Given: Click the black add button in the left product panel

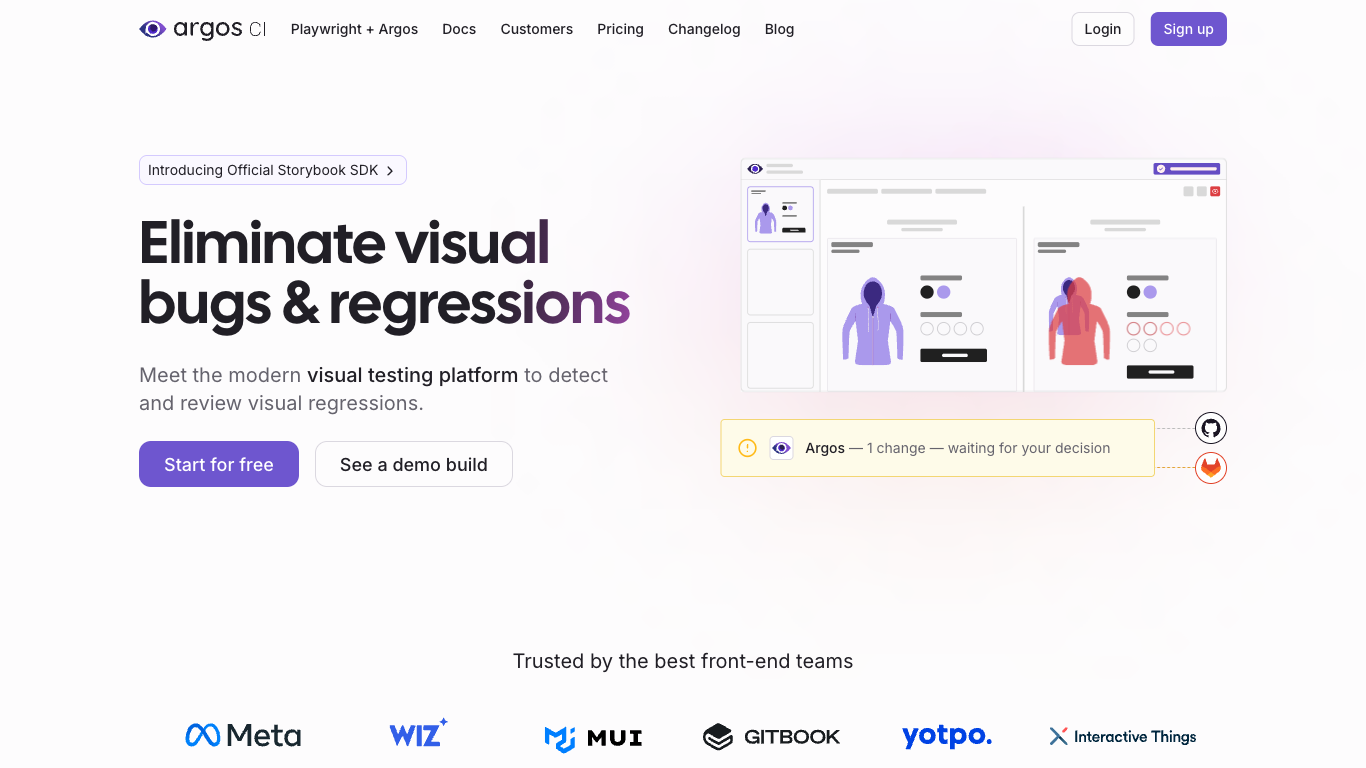Looking at the screenshot, I should [x=953, y=355].
